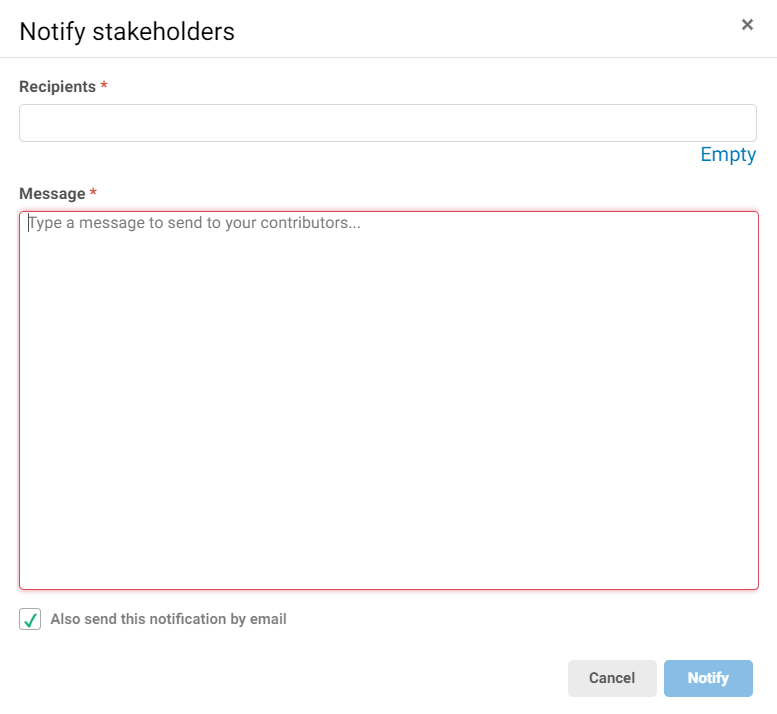The height and width of the screenshot is (714, 777).
Task: Click the Message field label
Action: pos(52,194)
